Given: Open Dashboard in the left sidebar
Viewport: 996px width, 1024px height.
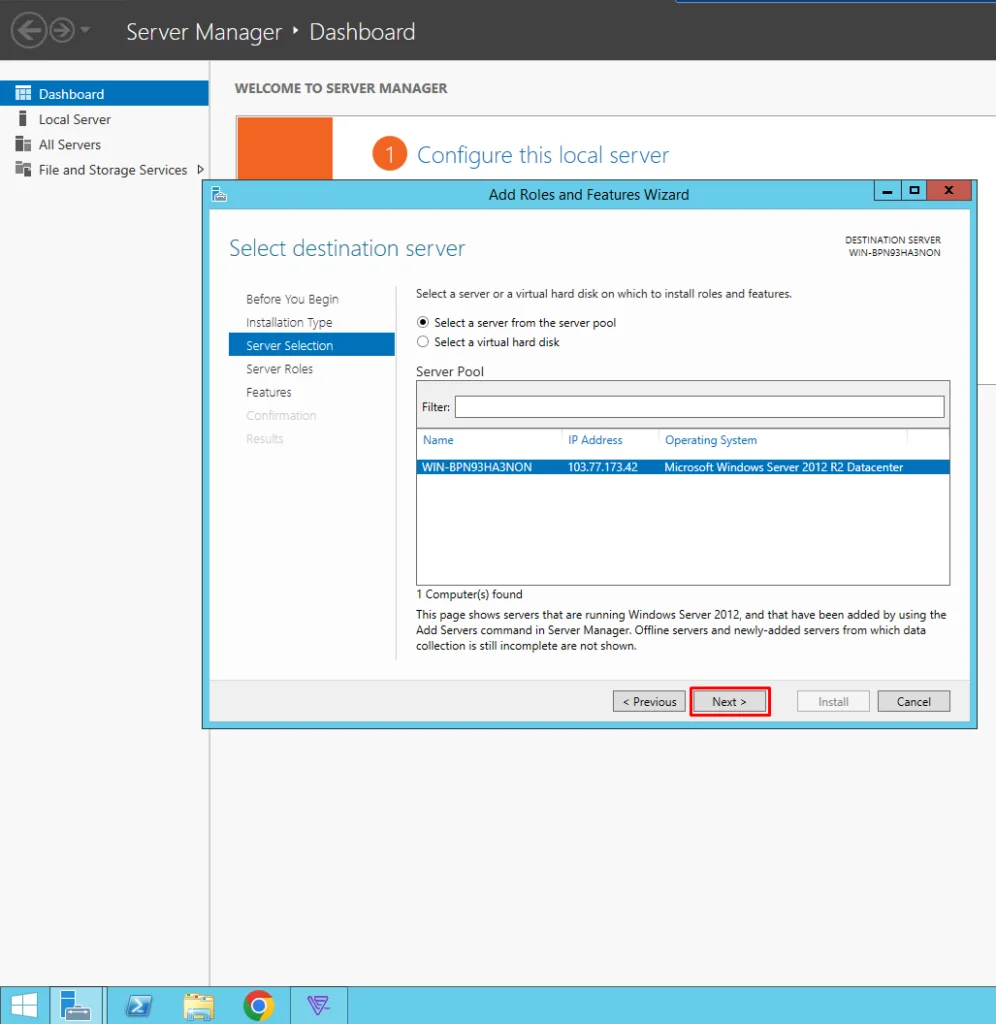Looking at the screenshot, I should click(104, 93).
